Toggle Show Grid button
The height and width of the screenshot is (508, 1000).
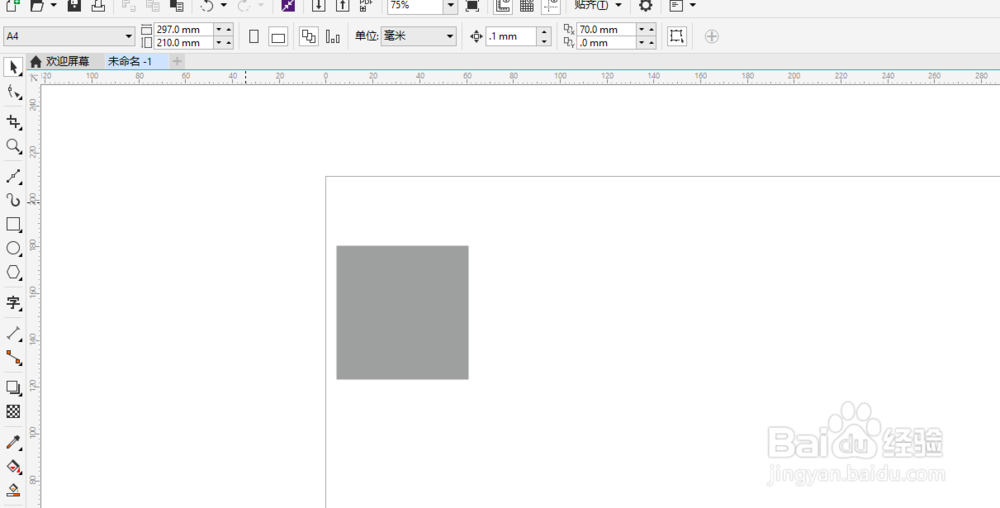click(527, 6)
